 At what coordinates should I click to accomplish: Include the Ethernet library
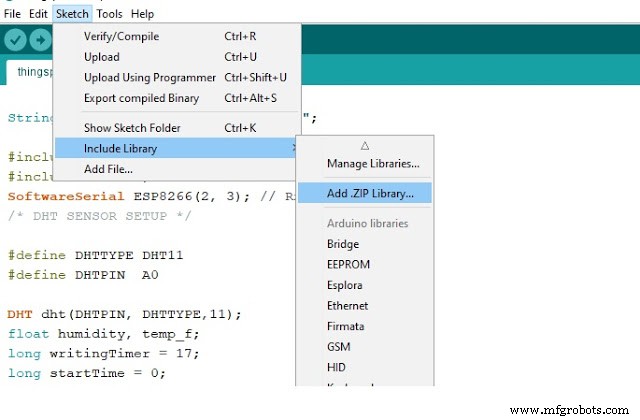pyautogui.click(x=347, y=306)
